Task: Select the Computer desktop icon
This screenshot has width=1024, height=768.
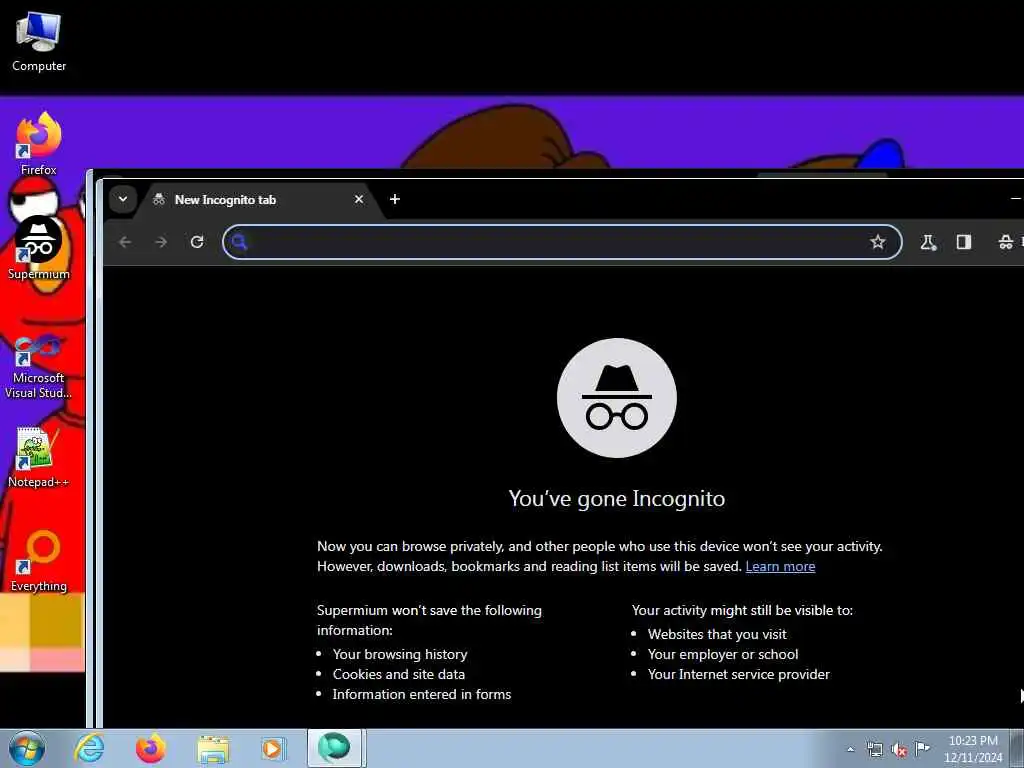Action: [39, 42]
